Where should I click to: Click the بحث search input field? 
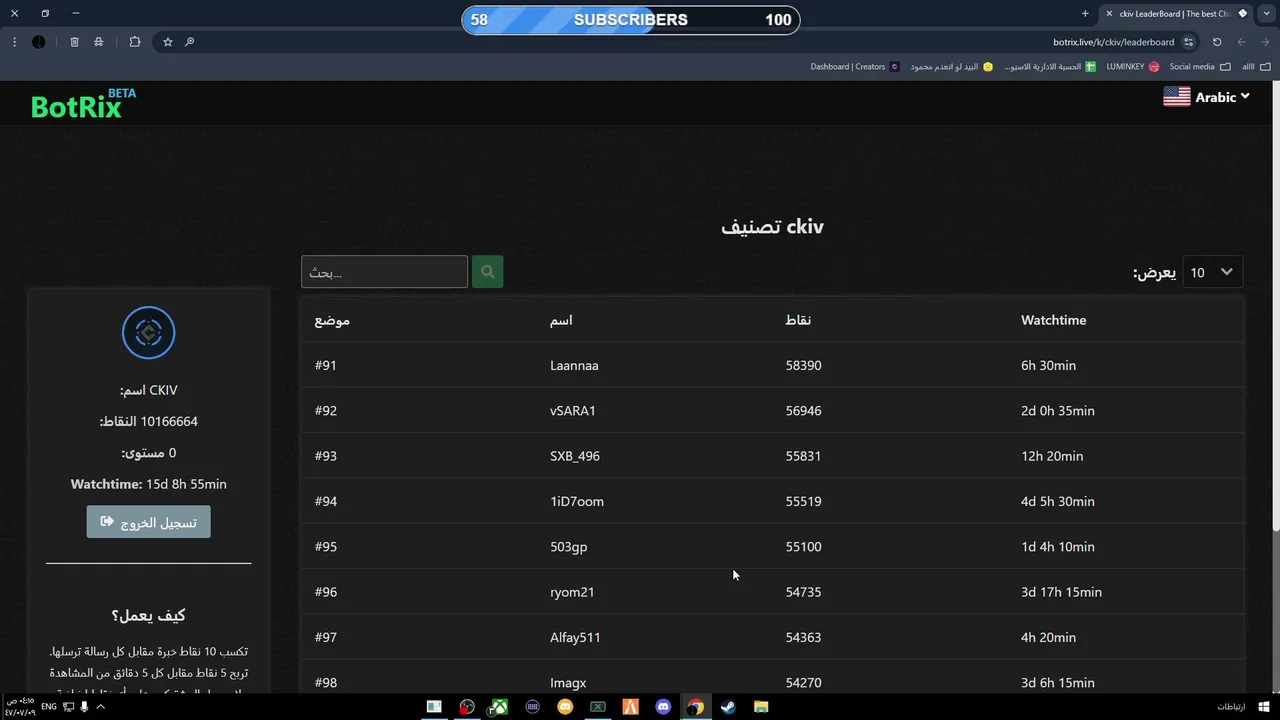coord(385,272)
